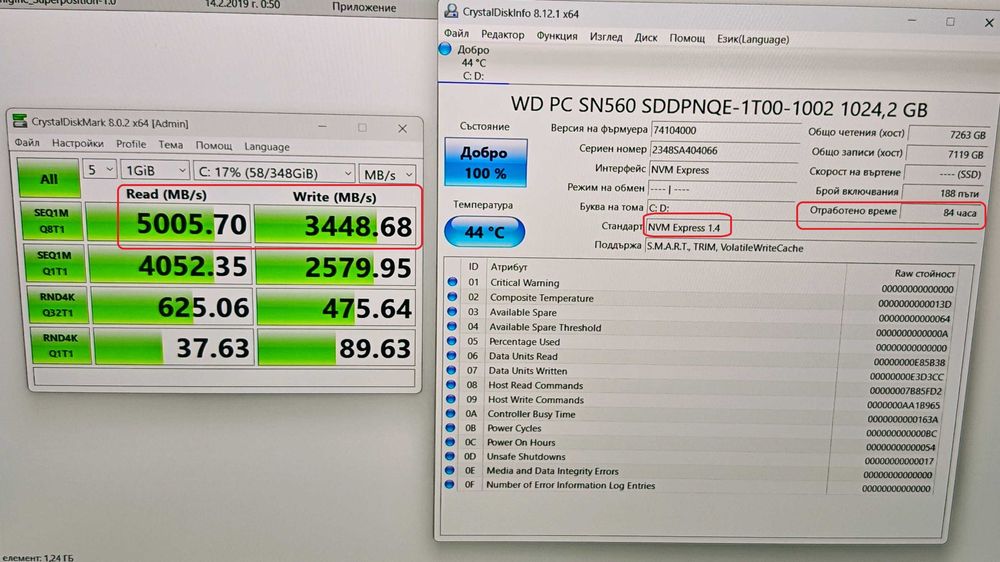Image resolution: width=1000 pixels, height=562 pixels.
Task: Run all benchmarks with the All button
Action: 48,178
